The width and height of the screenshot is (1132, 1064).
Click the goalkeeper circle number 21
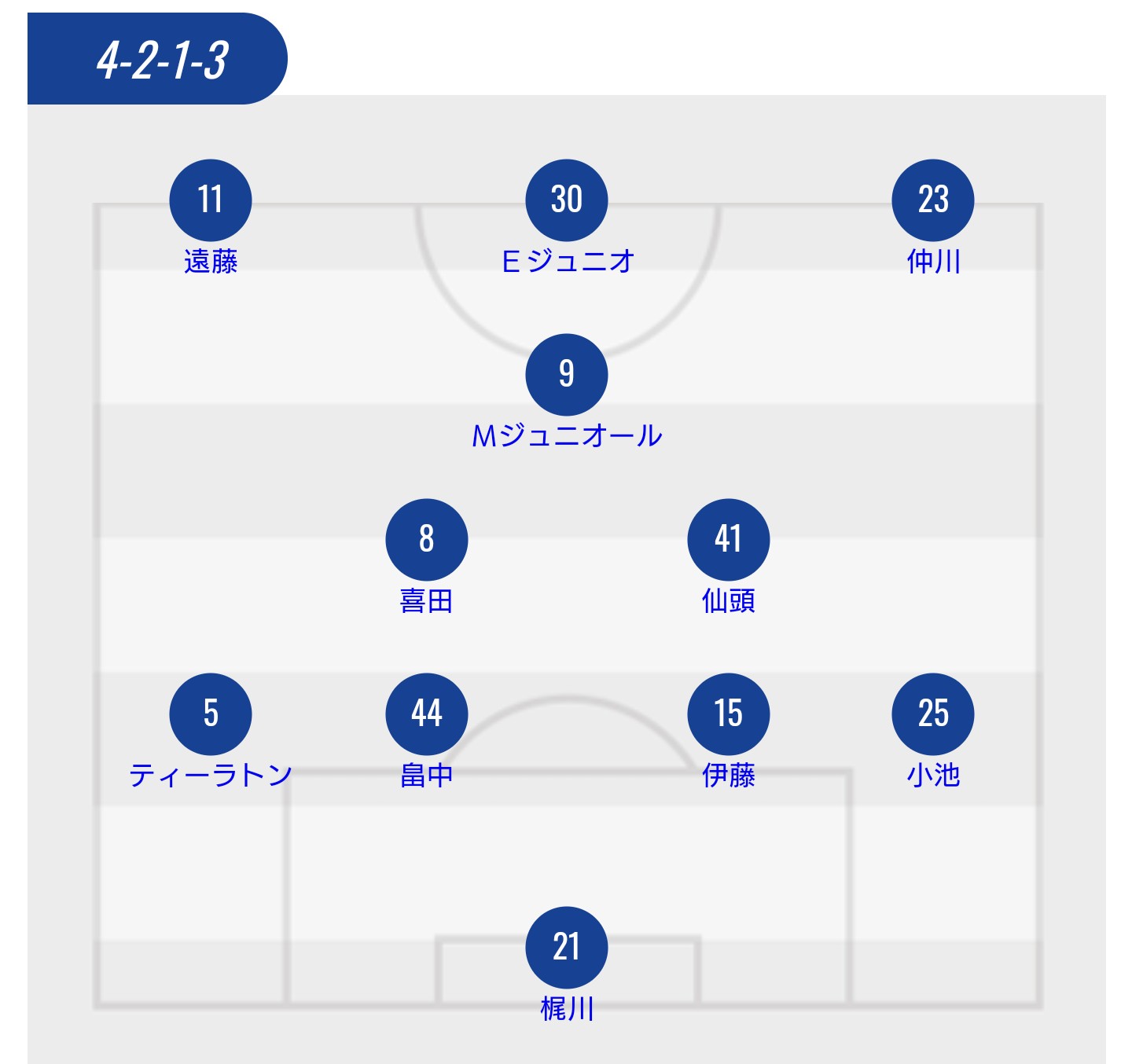566,947
